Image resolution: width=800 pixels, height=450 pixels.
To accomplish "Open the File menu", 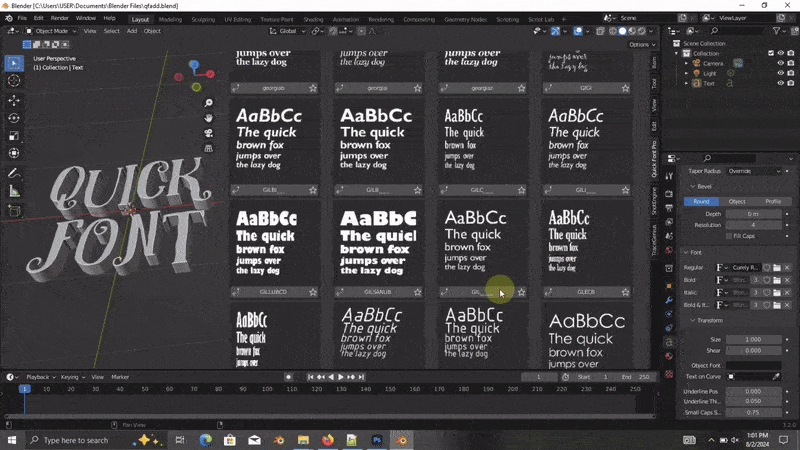I will (22, 18).
